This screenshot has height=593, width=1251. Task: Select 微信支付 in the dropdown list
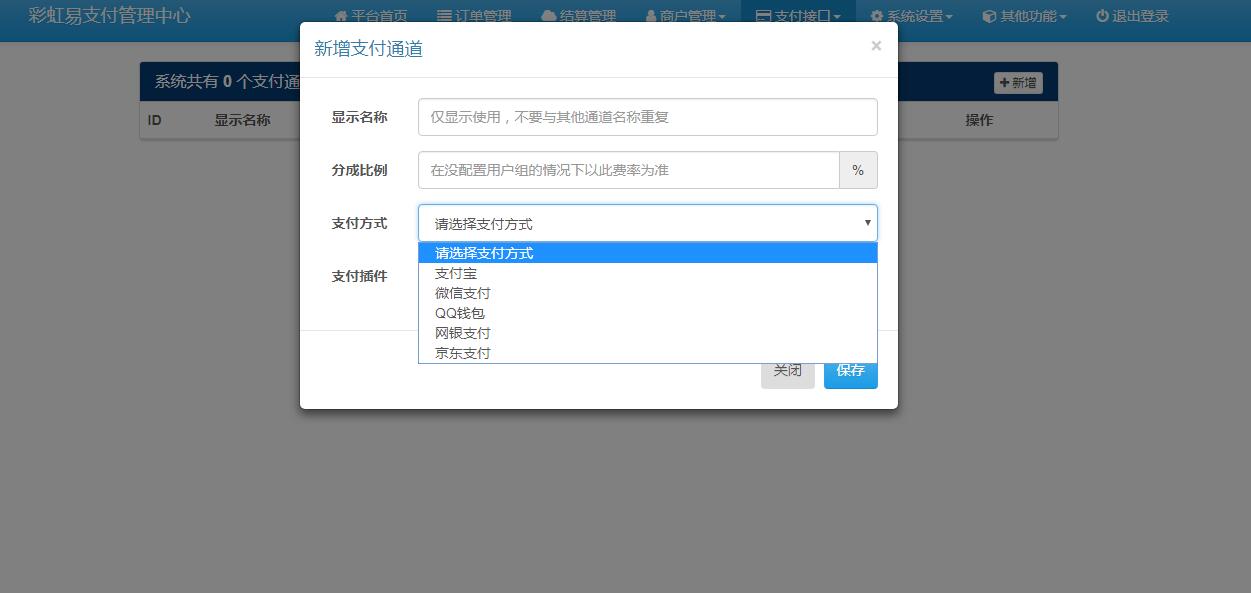click(x=463, y=293)
